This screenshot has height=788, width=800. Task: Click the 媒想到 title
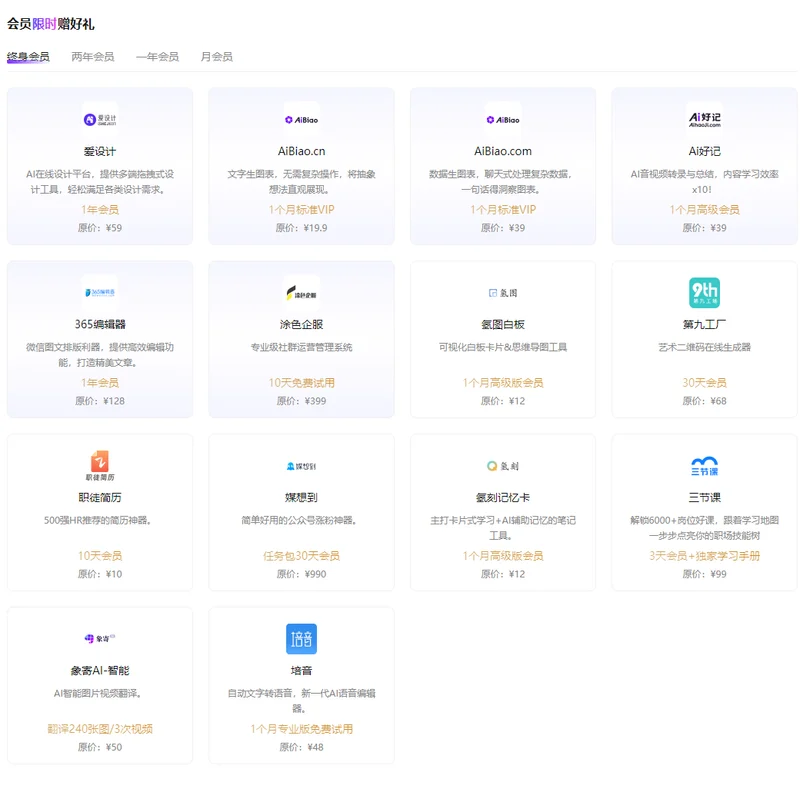[x=301, y=497]
